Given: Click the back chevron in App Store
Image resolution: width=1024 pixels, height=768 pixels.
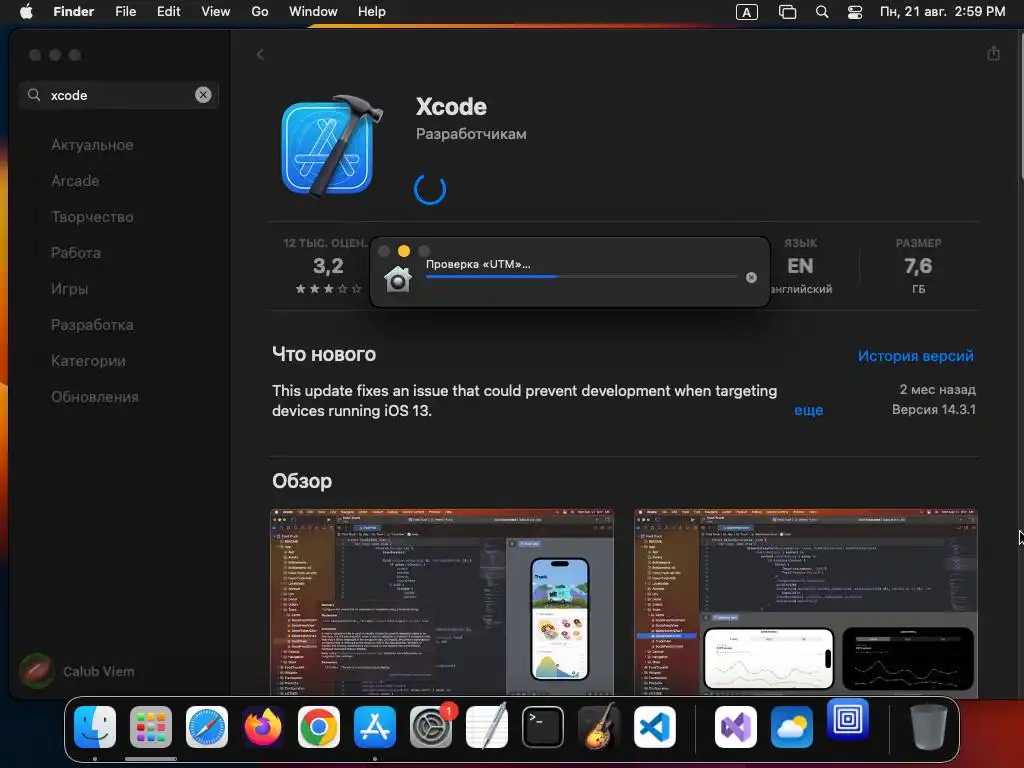Looking at the screenshot, I should pyautogui.click(x=260, y=55).
